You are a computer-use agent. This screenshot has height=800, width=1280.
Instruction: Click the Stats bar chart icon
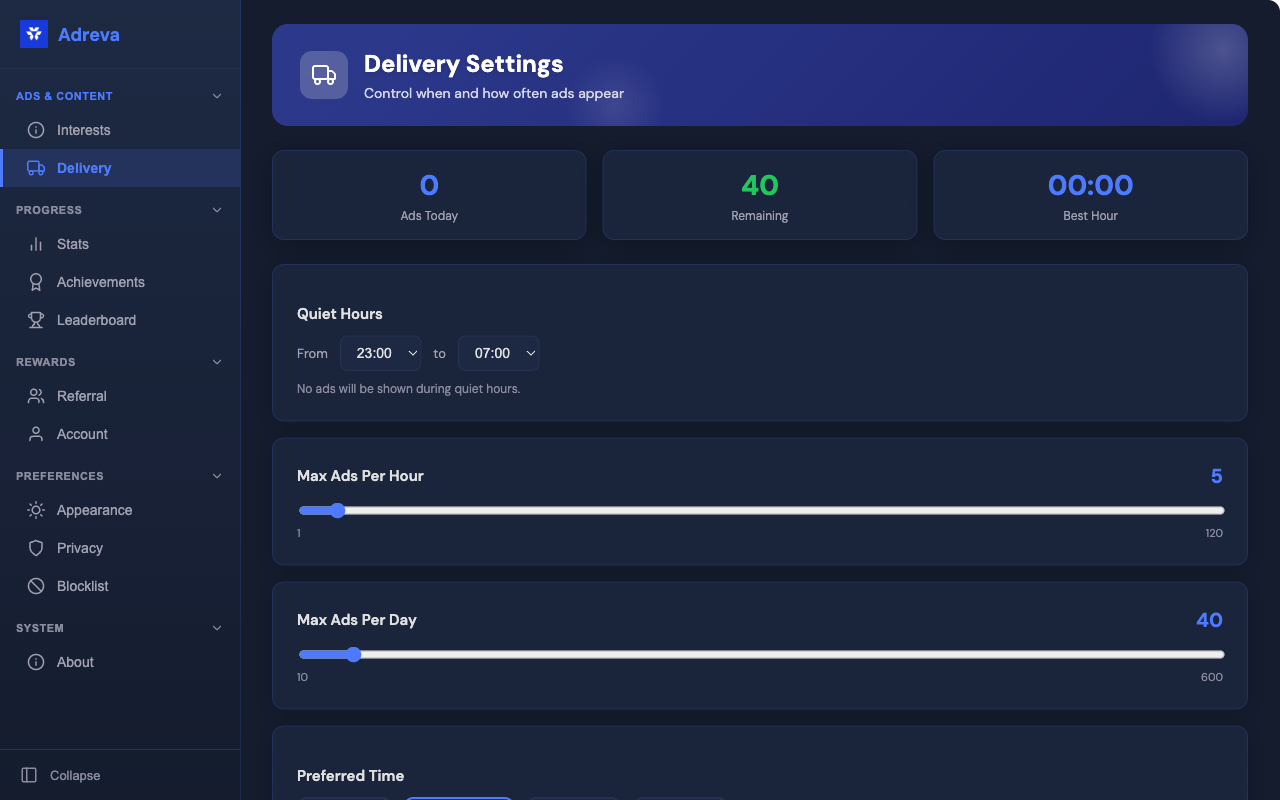[x=36, y=244]
